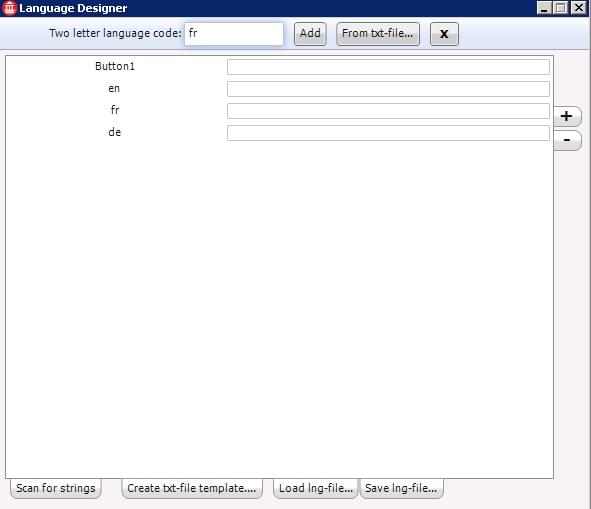Click Scan for strings button
The width and height of the screenshot is (591, 509).
tap(56, 488)
